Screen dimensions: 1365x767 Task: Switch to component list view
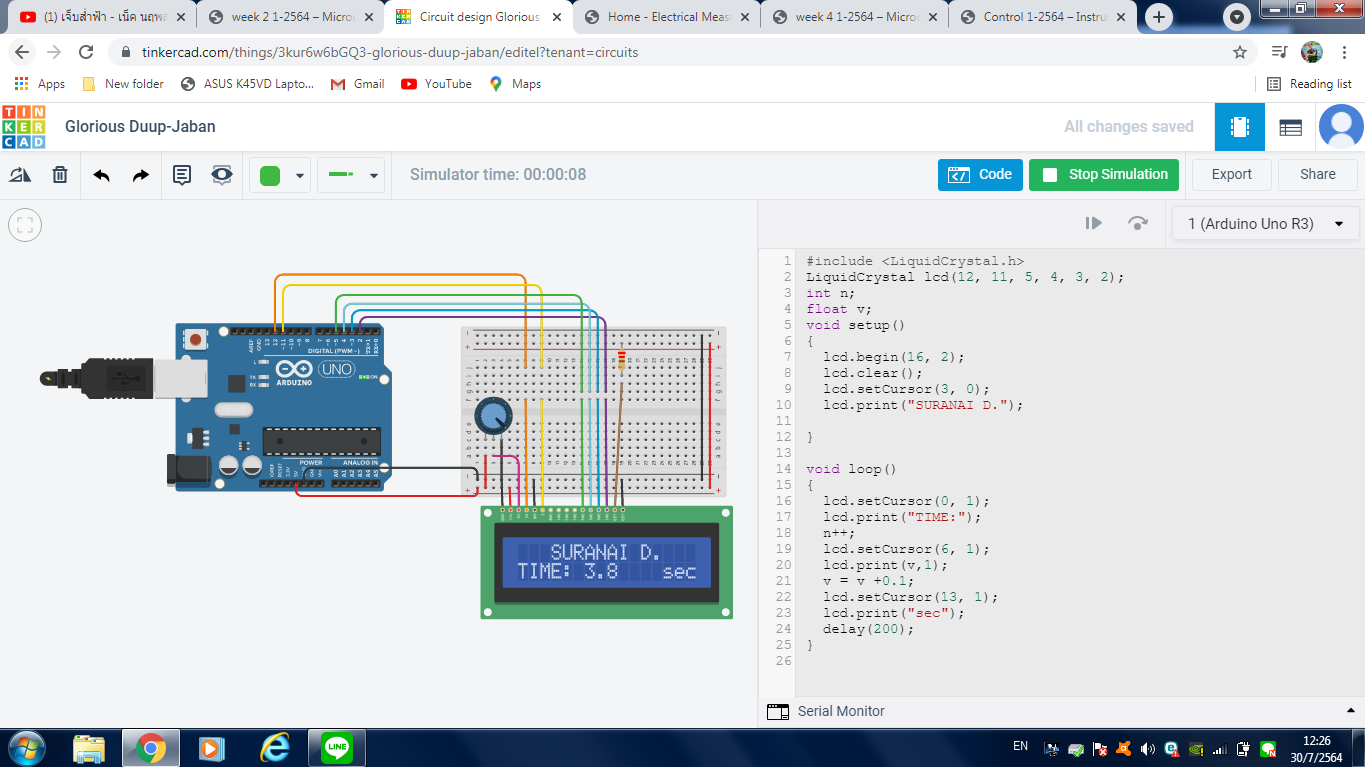click(1291, 127)
